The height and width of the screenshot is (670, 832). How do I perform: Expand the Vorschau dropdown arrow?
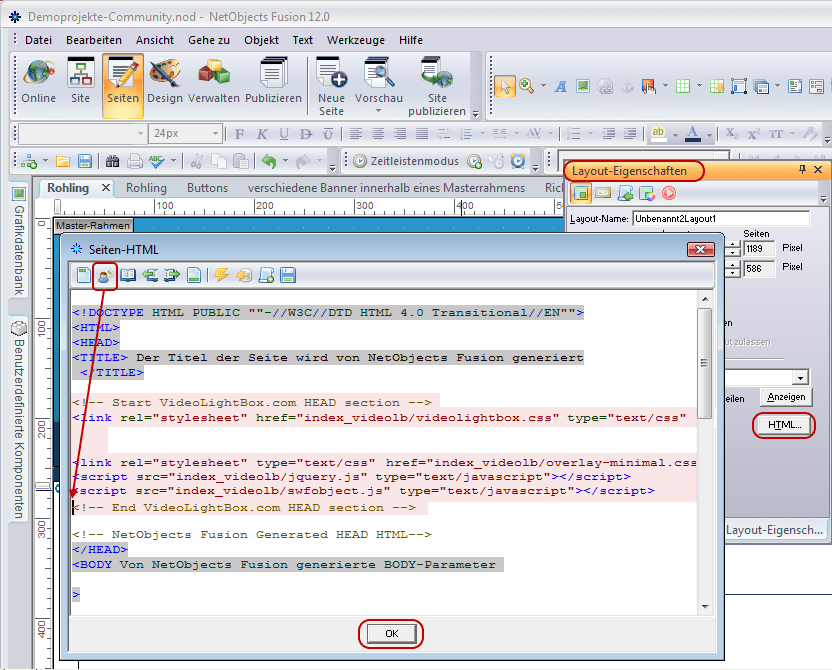[378, 111]
